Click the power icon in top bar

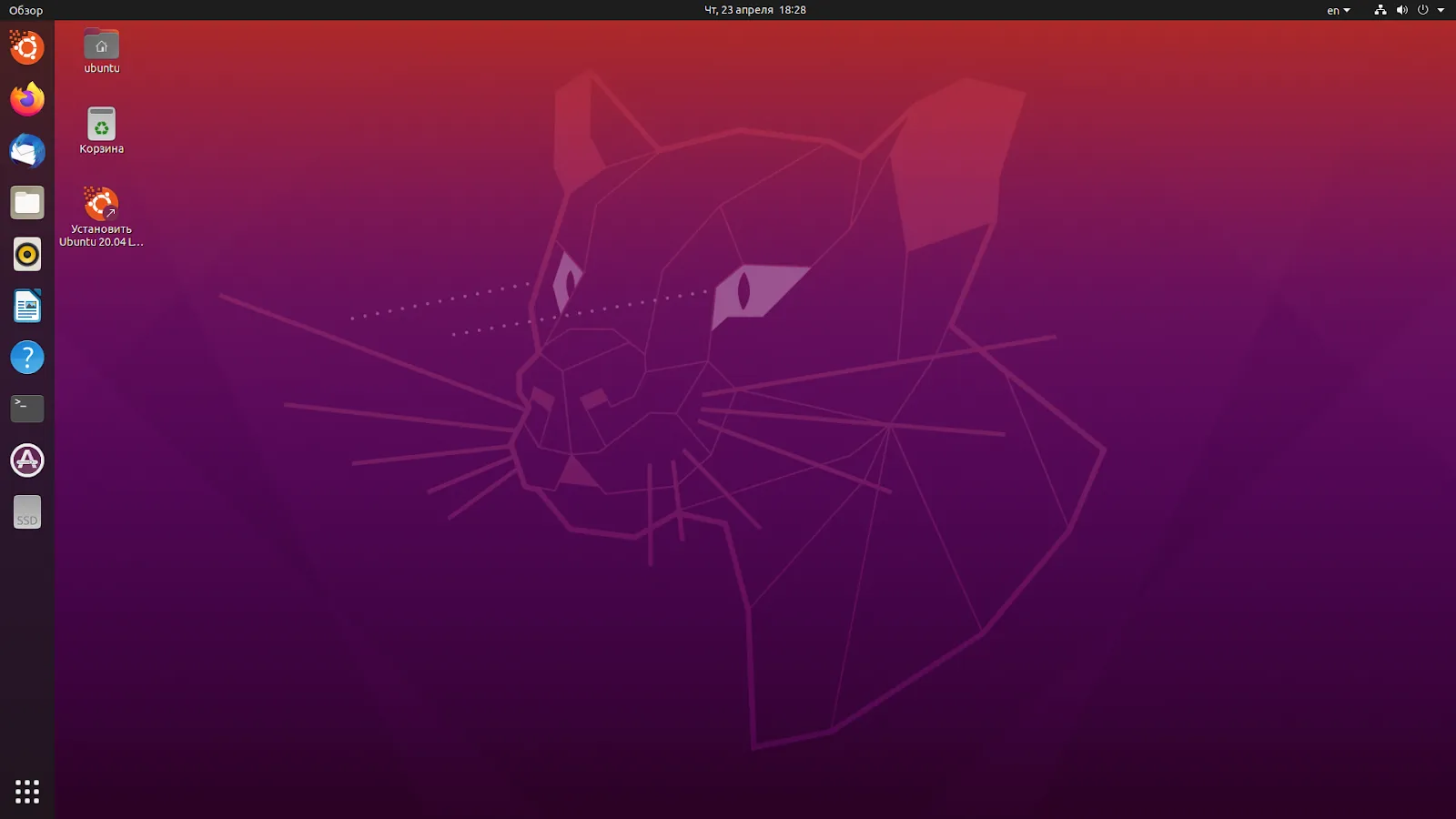(1422, 10)
